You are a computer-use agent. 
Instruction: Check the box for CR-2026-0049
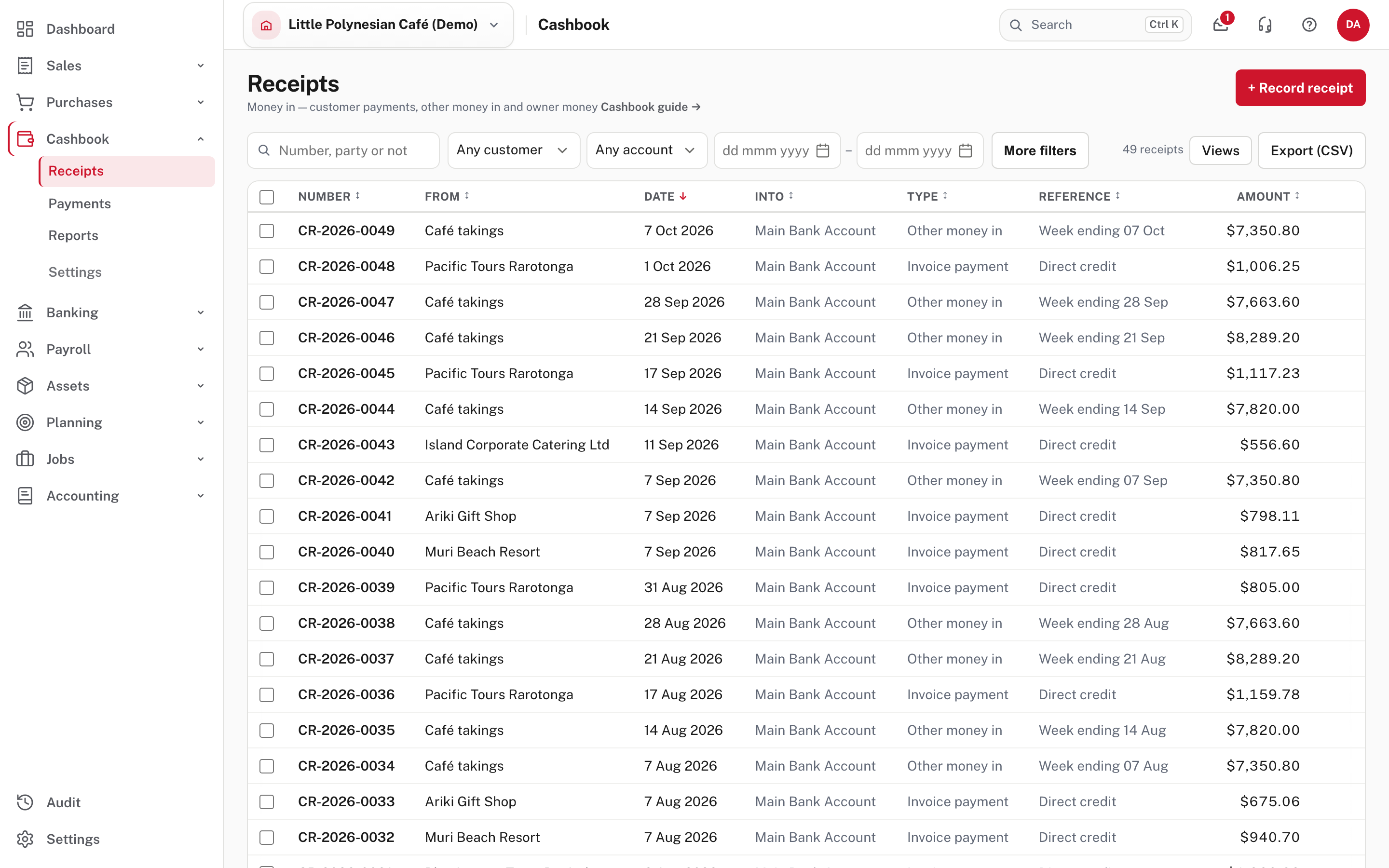[266, 231]
